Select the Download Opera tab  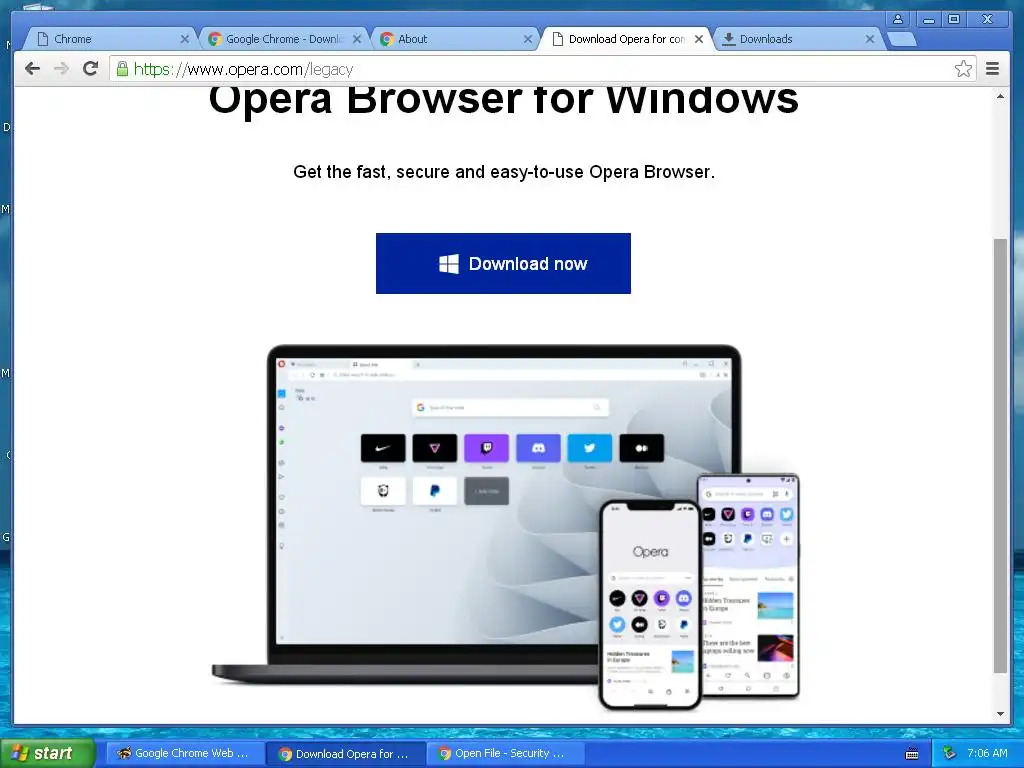point(624,39)
